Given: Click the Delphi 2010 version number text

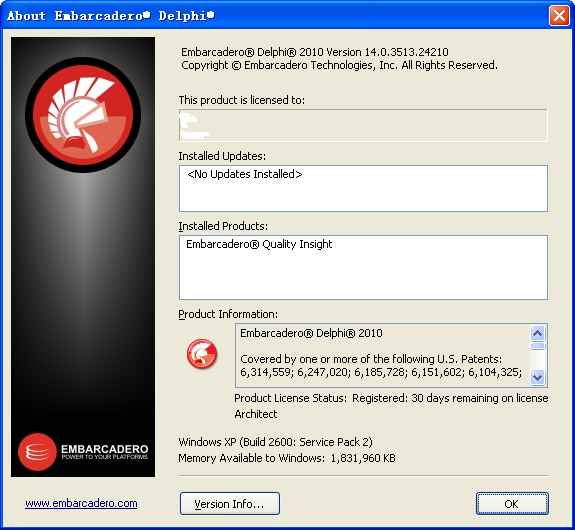Looking at the screenshot, I should 406,52.
